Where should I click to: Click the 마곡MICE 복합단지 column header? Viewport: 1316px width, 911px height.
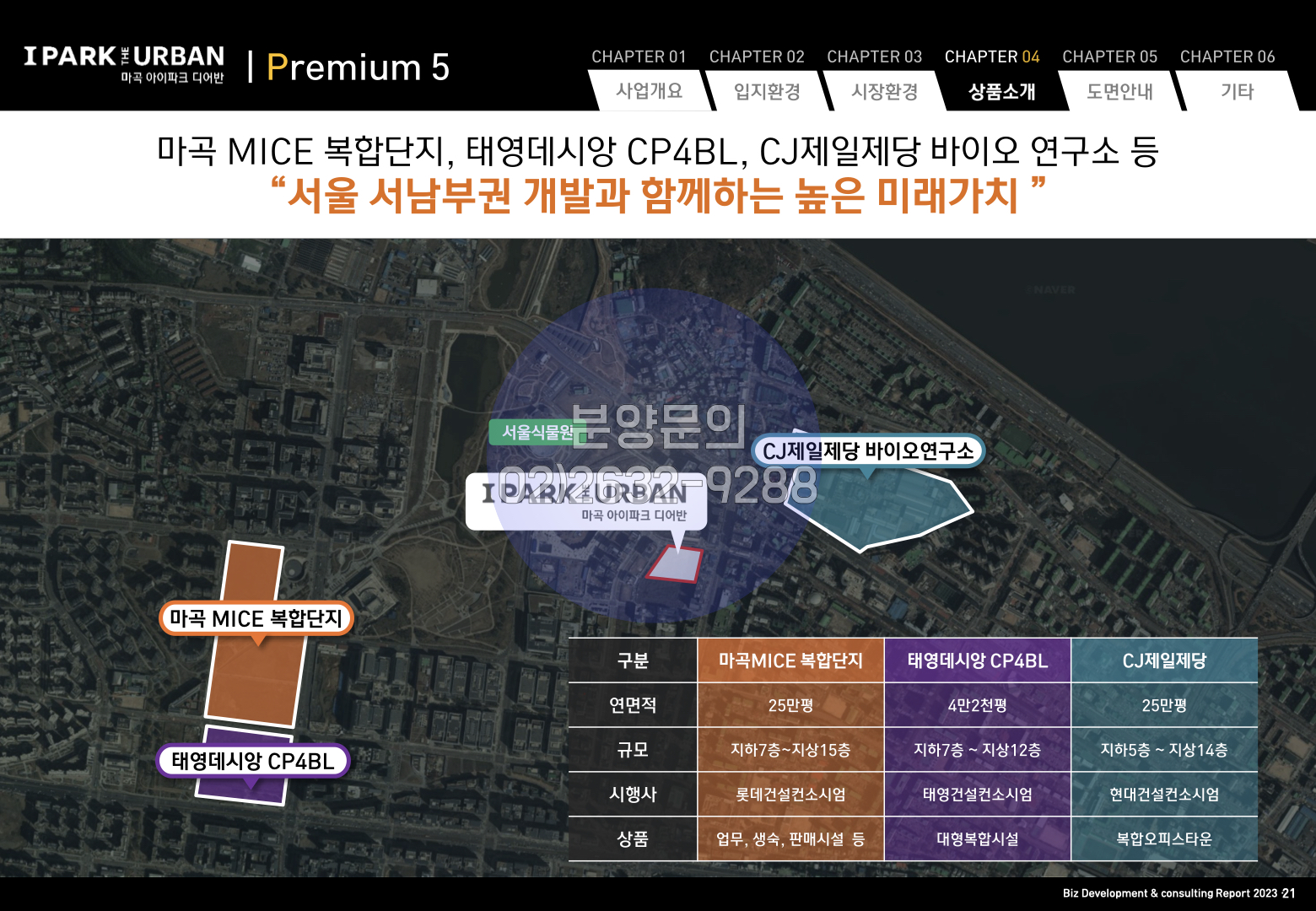pyautogui.click(x=790, y=660)
